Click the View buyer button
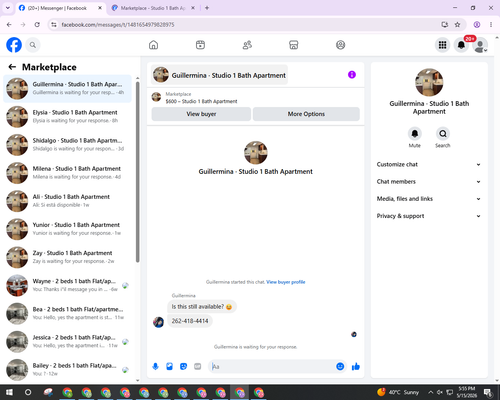 tap(201, 114)
